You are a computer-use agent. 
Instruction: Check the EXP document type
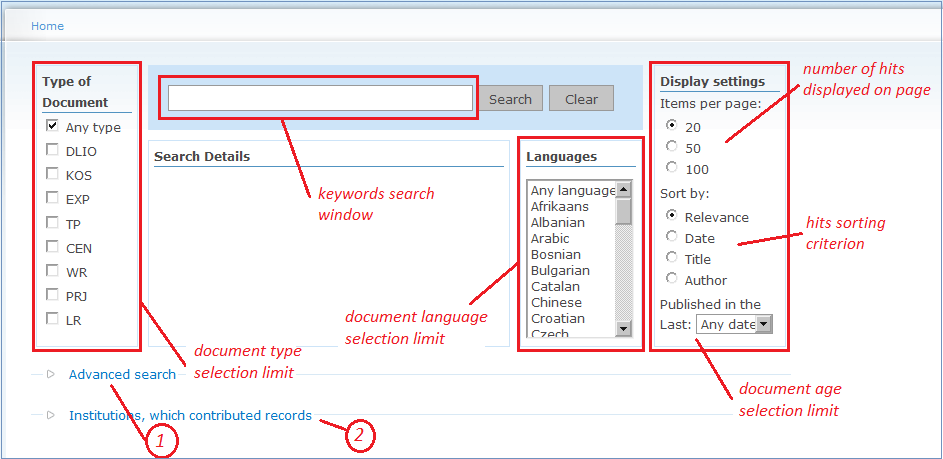(52, 198)
